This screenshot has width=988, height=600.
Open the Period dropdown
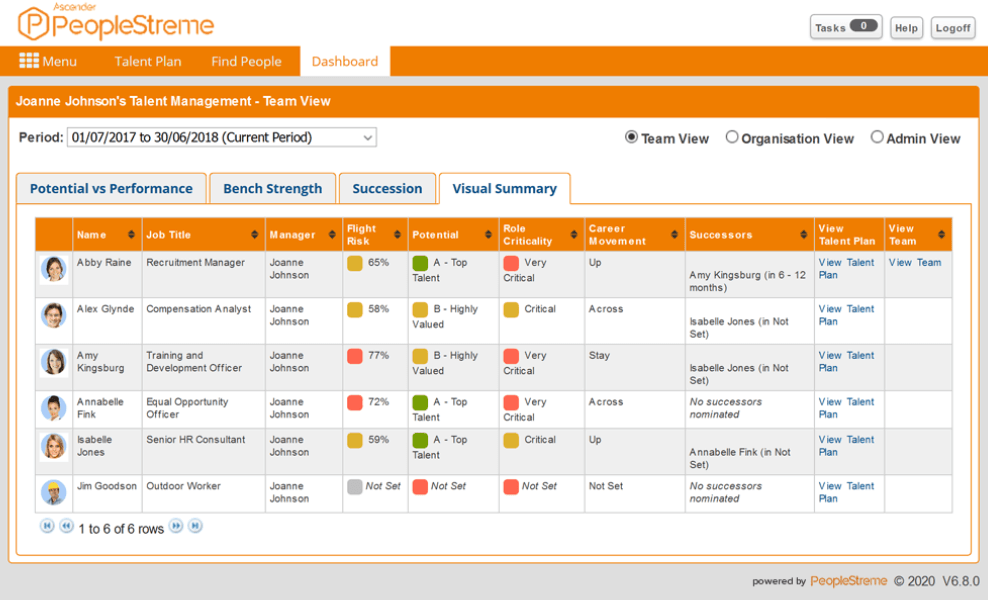click(x=366, y=137)
